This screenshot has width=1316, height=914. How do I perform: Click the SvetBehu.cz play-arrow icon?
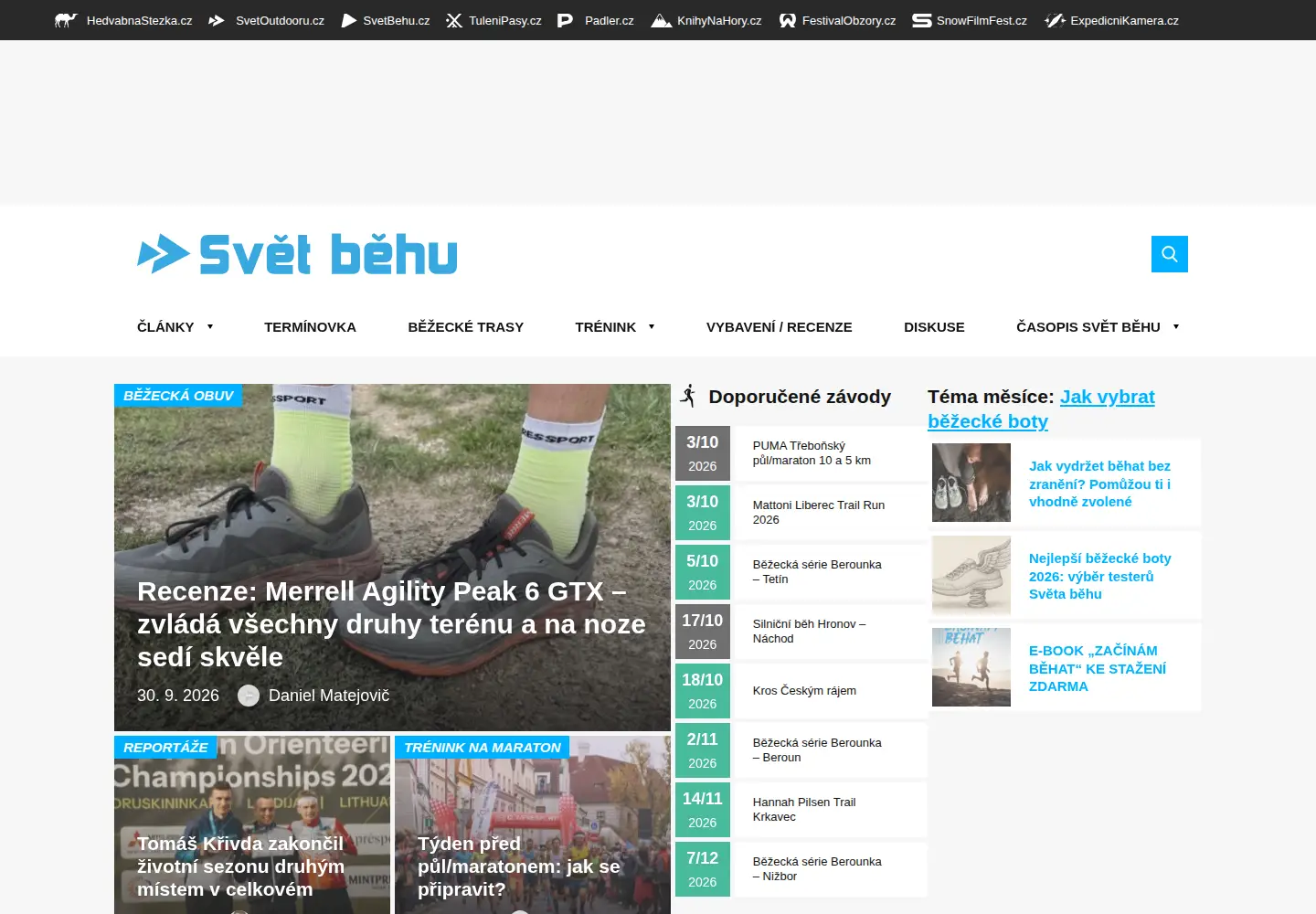(349, 20)
